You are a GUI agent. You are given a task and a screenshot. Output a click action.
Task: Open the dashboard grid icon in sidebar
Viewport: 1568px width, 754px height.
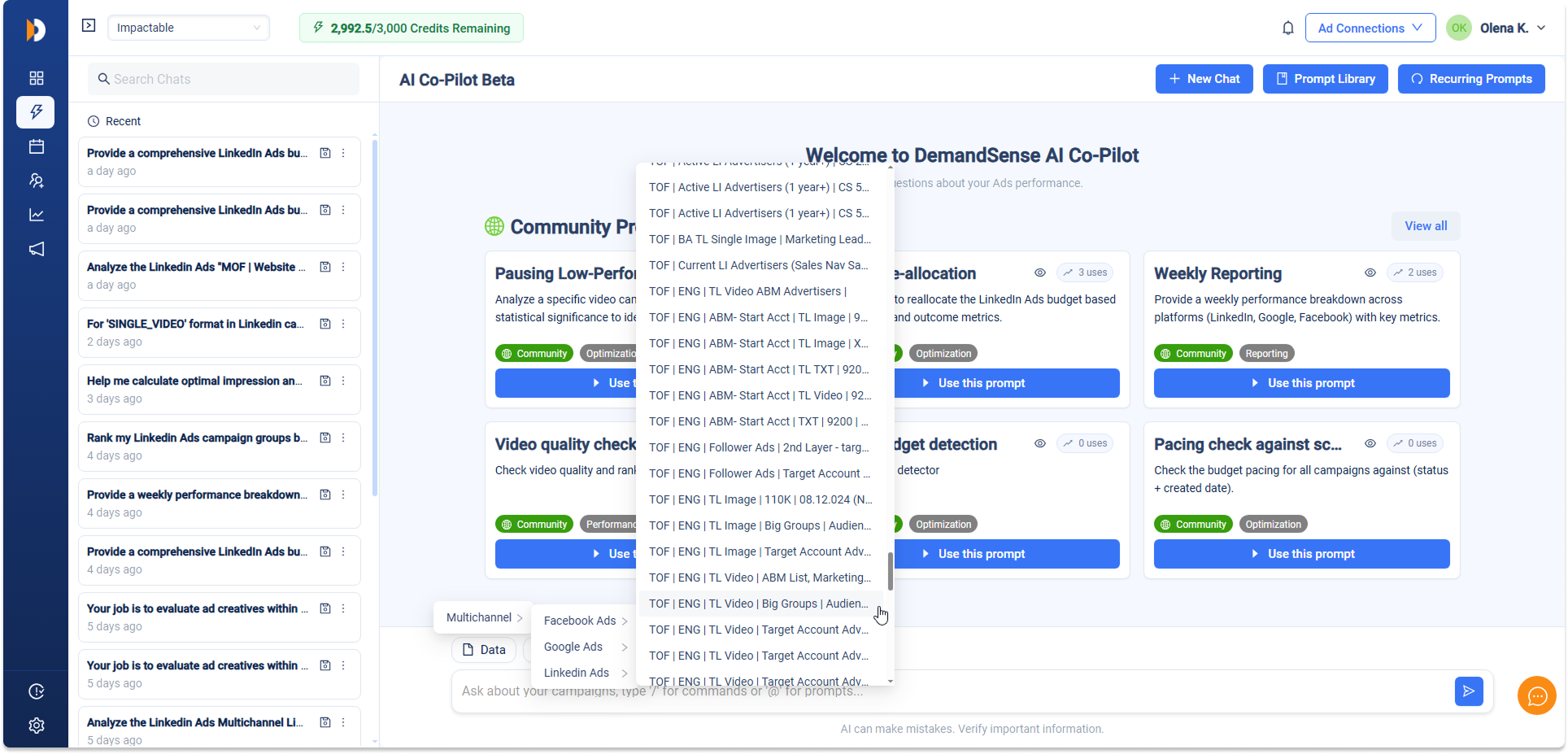coord(36,78)
